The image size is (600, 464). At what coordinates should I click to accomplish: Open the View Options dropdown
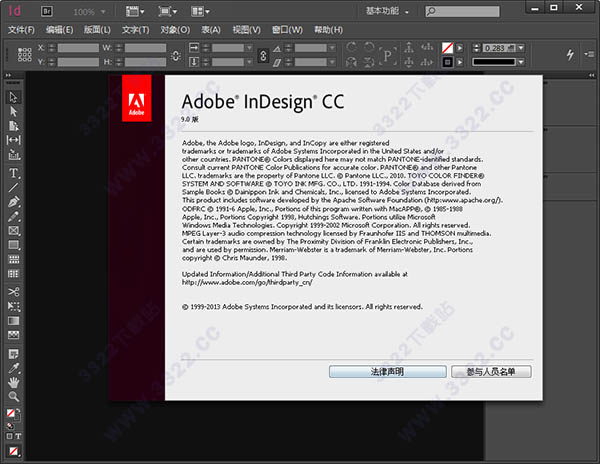[x=135, y=11]
